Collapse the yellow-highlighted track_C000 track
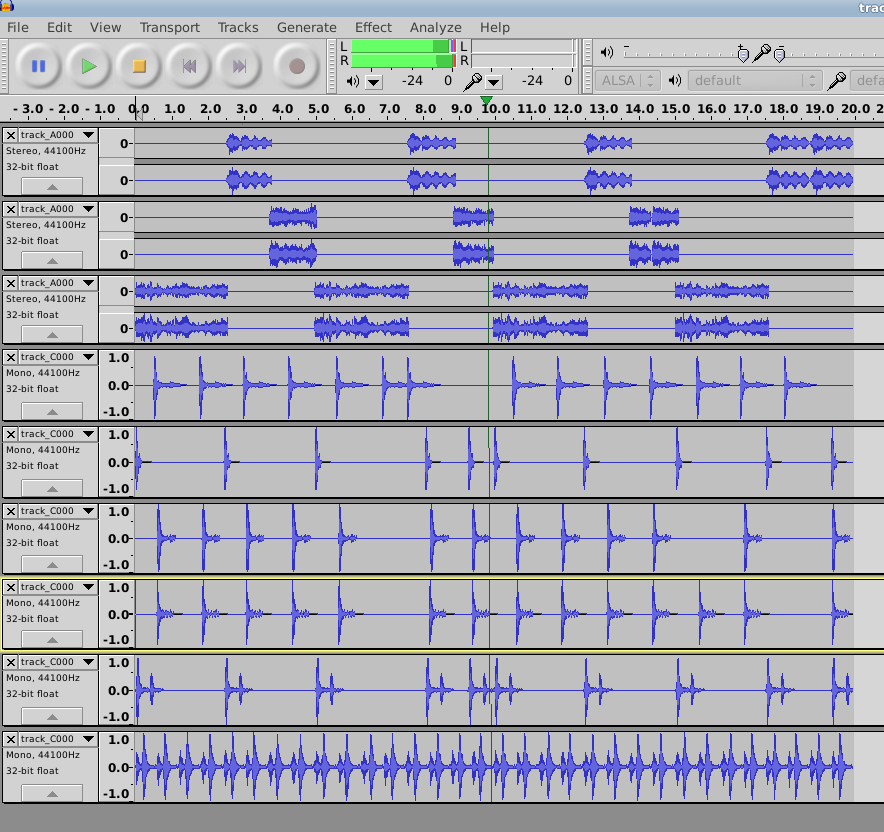This screenshot has height=832, width=884. tap(52, 639)
